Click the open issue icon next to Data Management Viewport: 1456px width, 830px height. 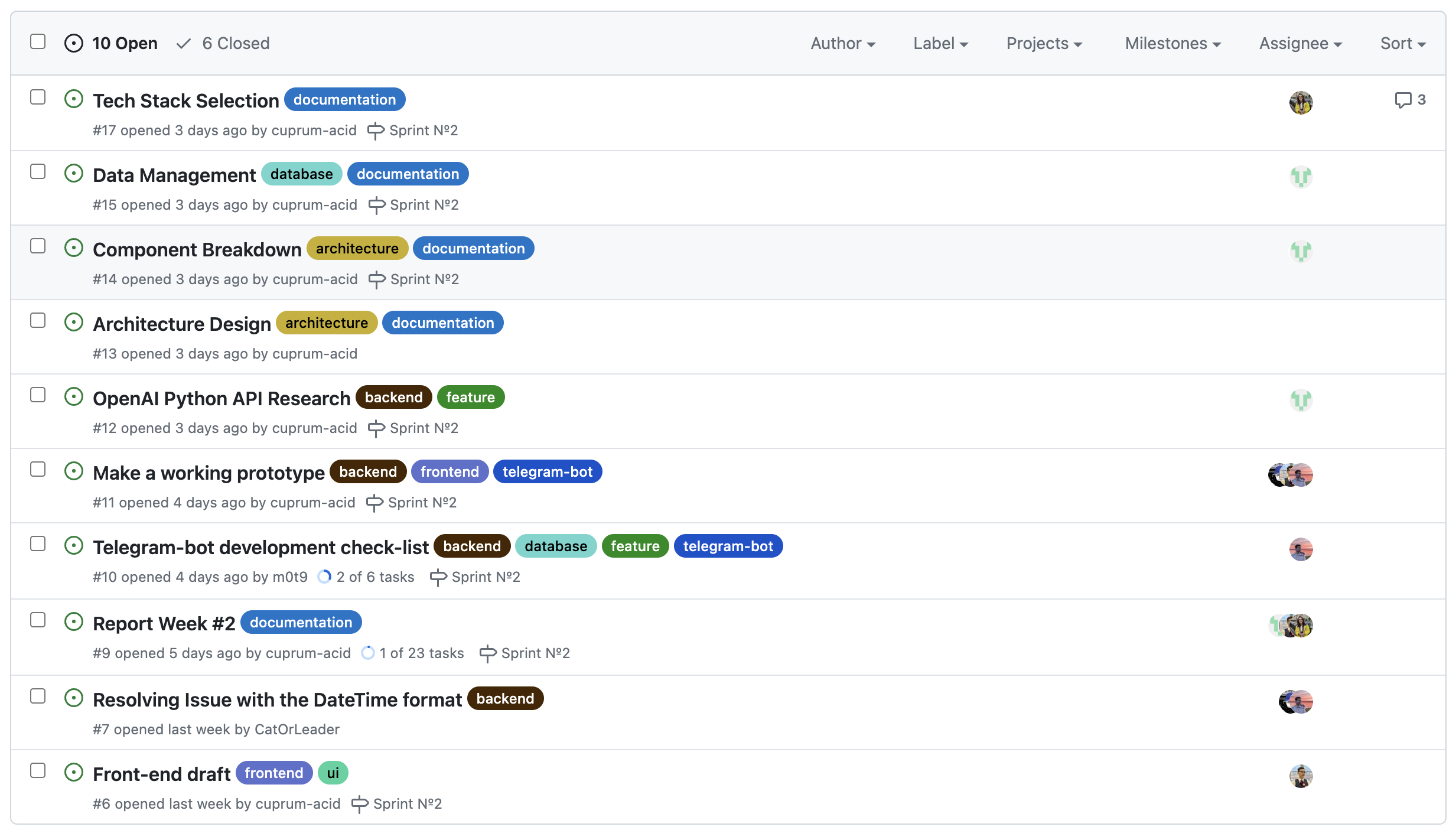click(74, 174)
